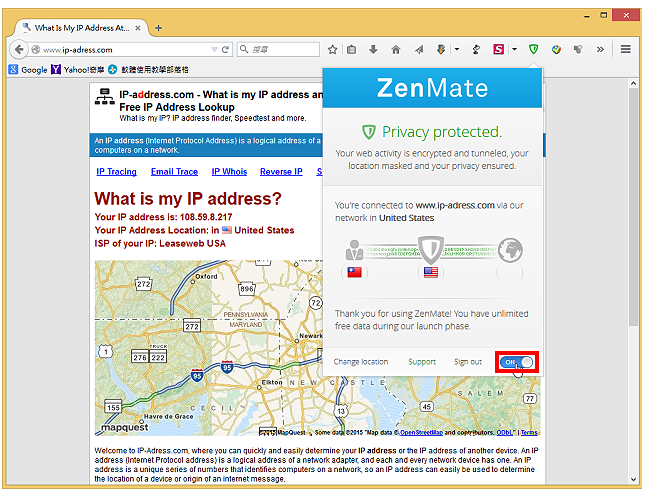
Task: Click the red S toolbar icon
Action: click(x=498, y=50)
